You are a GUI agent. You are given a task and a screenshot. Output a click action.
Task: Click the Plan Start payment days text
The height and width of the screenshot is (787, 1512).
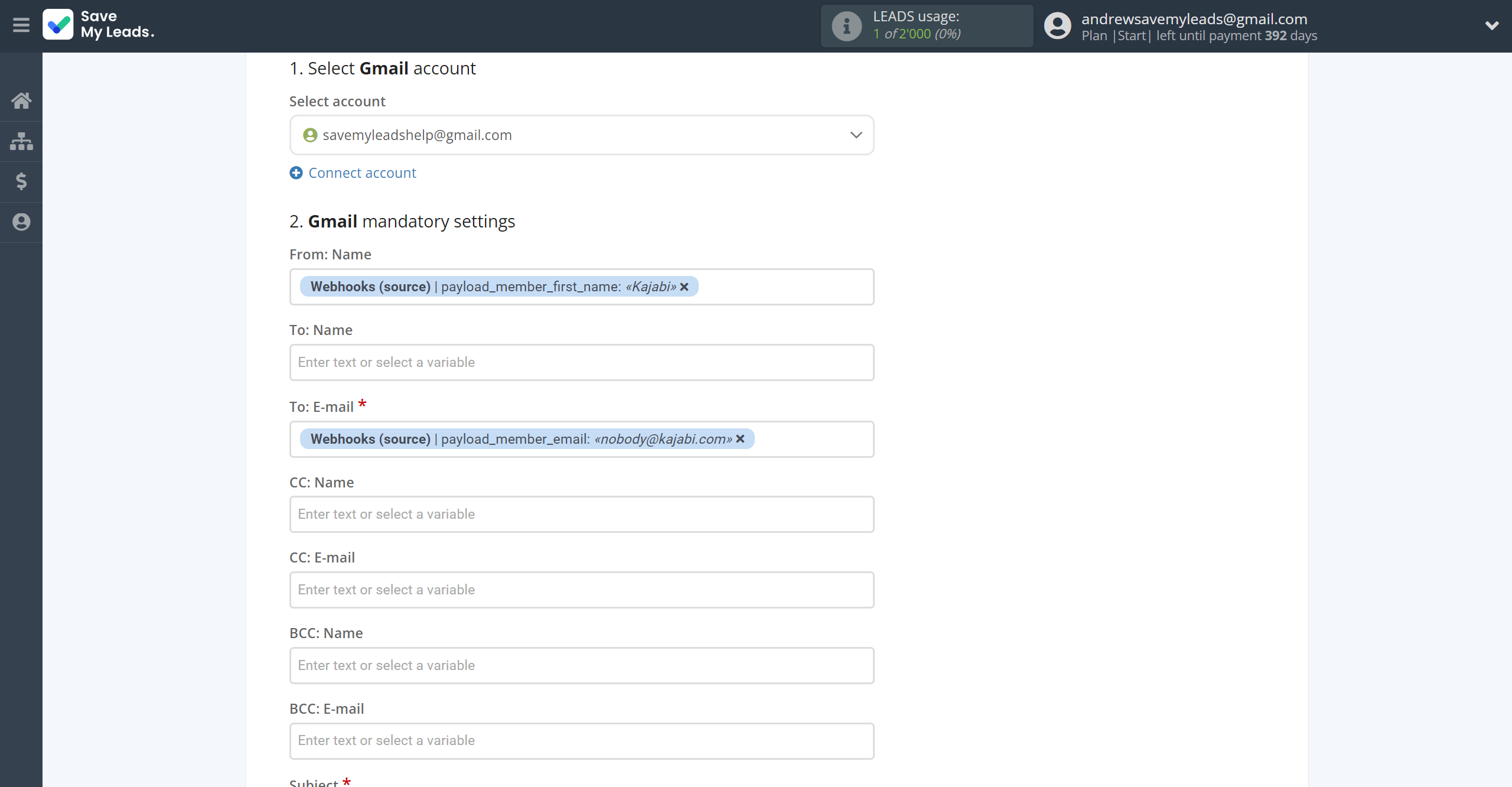[x=1199, y=35]
